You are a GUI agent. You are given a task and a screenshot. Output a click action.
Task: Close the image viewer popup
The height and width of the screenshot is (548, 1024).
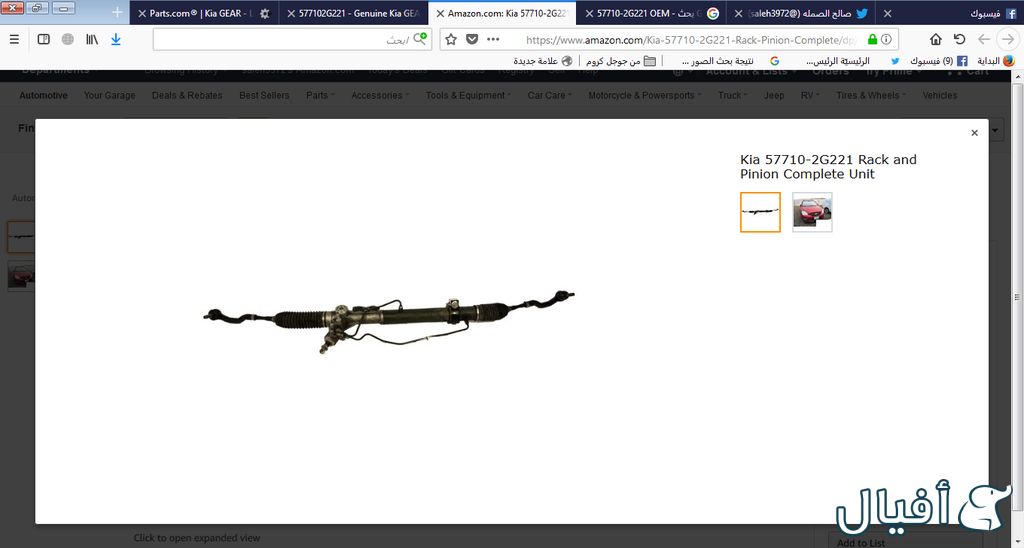click(x=974, y=133)
